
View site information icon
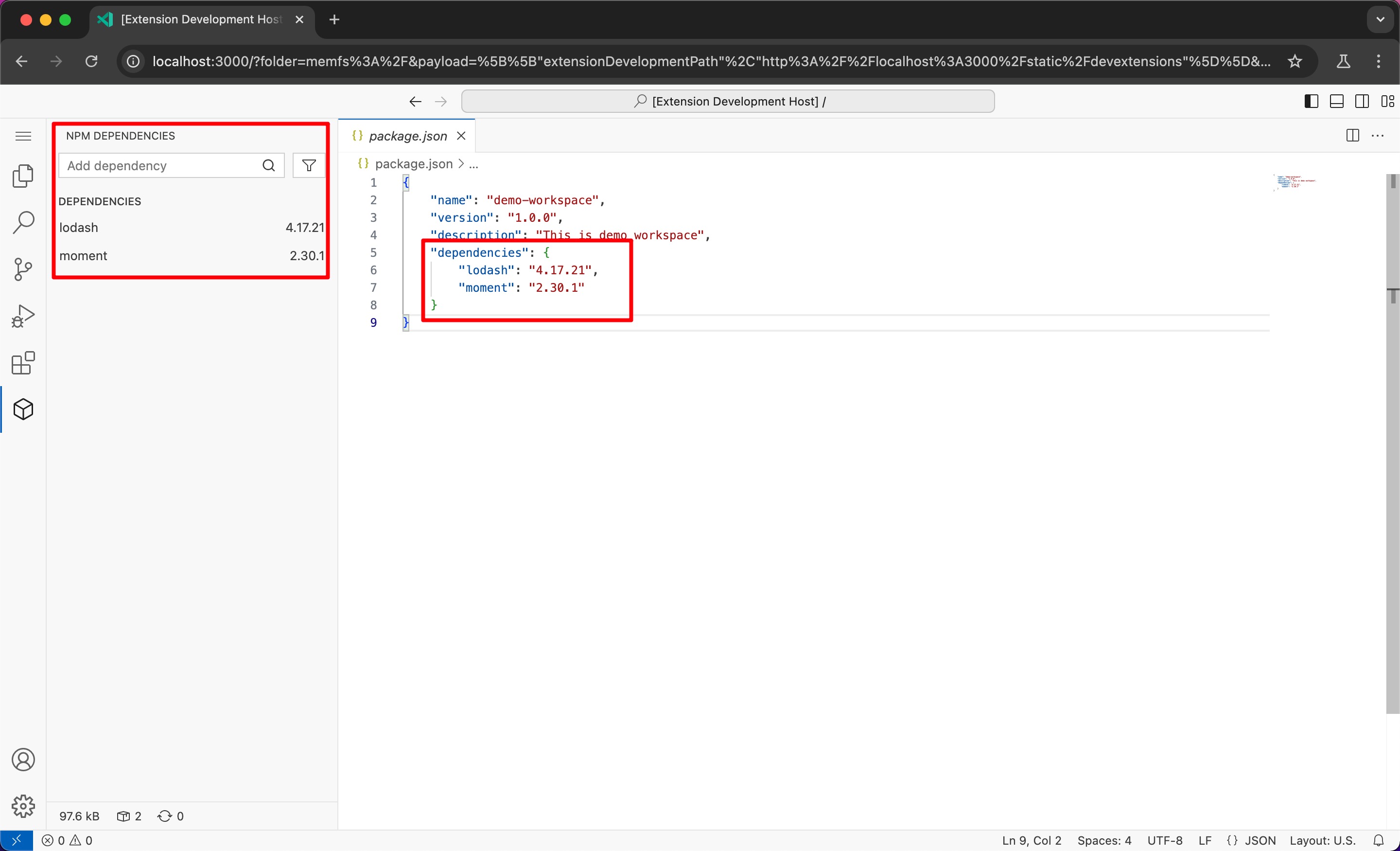click(x=133, y=61)
